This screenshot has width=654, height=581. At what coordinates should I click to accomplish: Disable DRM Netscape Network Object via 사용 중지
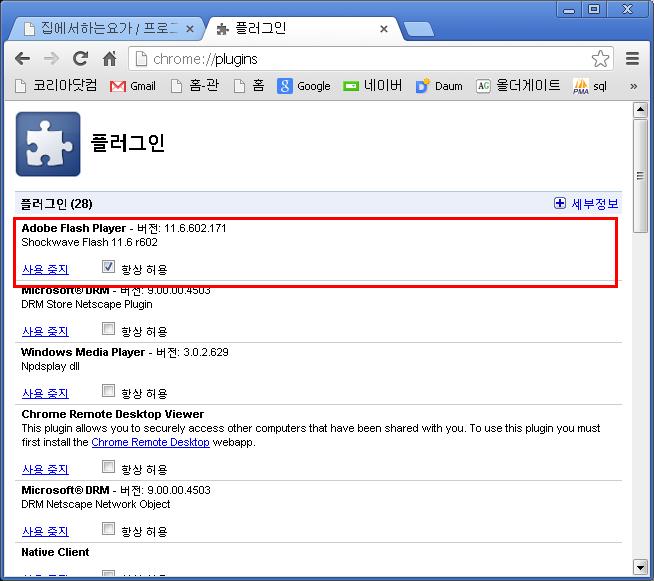(45, 531)
